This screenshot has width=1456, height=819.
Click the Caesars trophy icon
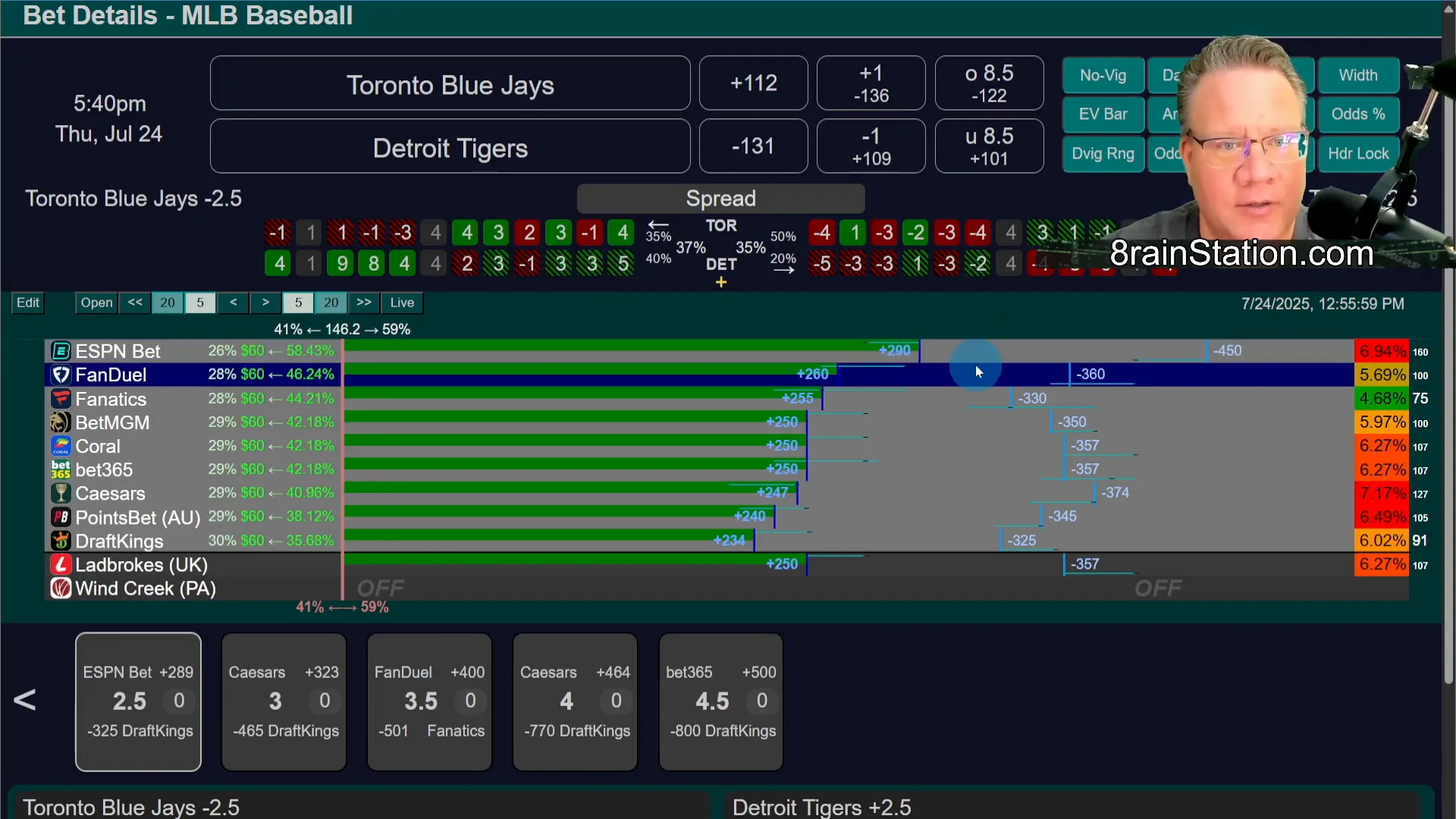[x=61, y=494]
